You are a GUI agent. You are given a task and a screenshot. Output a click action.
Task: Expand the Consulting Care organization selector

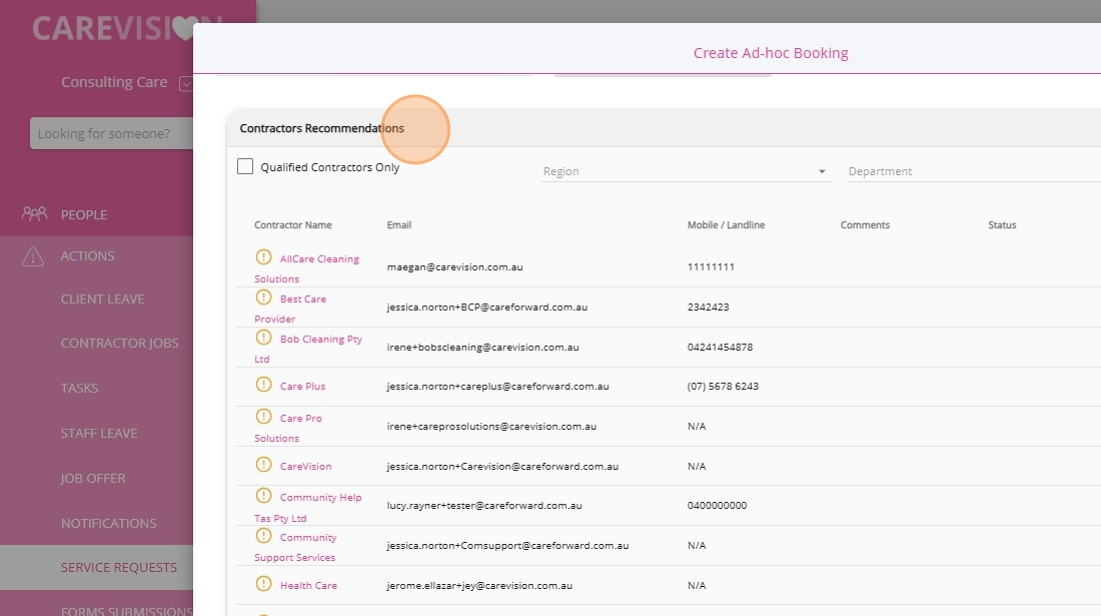[186, 83]
